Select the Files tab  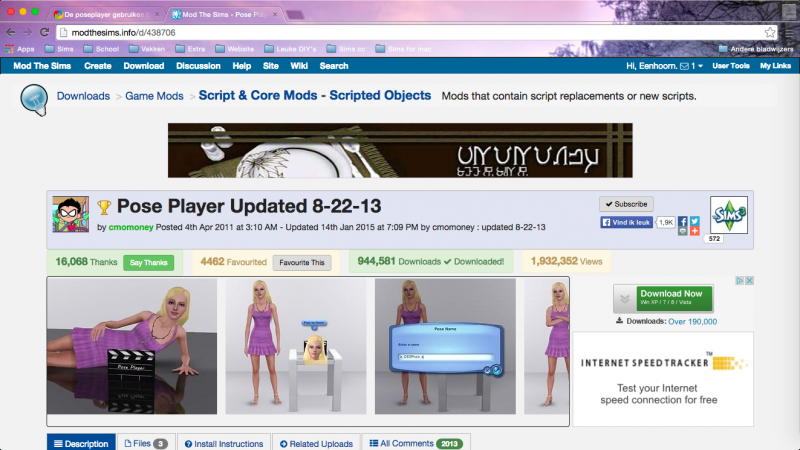[x=146, y=443]
